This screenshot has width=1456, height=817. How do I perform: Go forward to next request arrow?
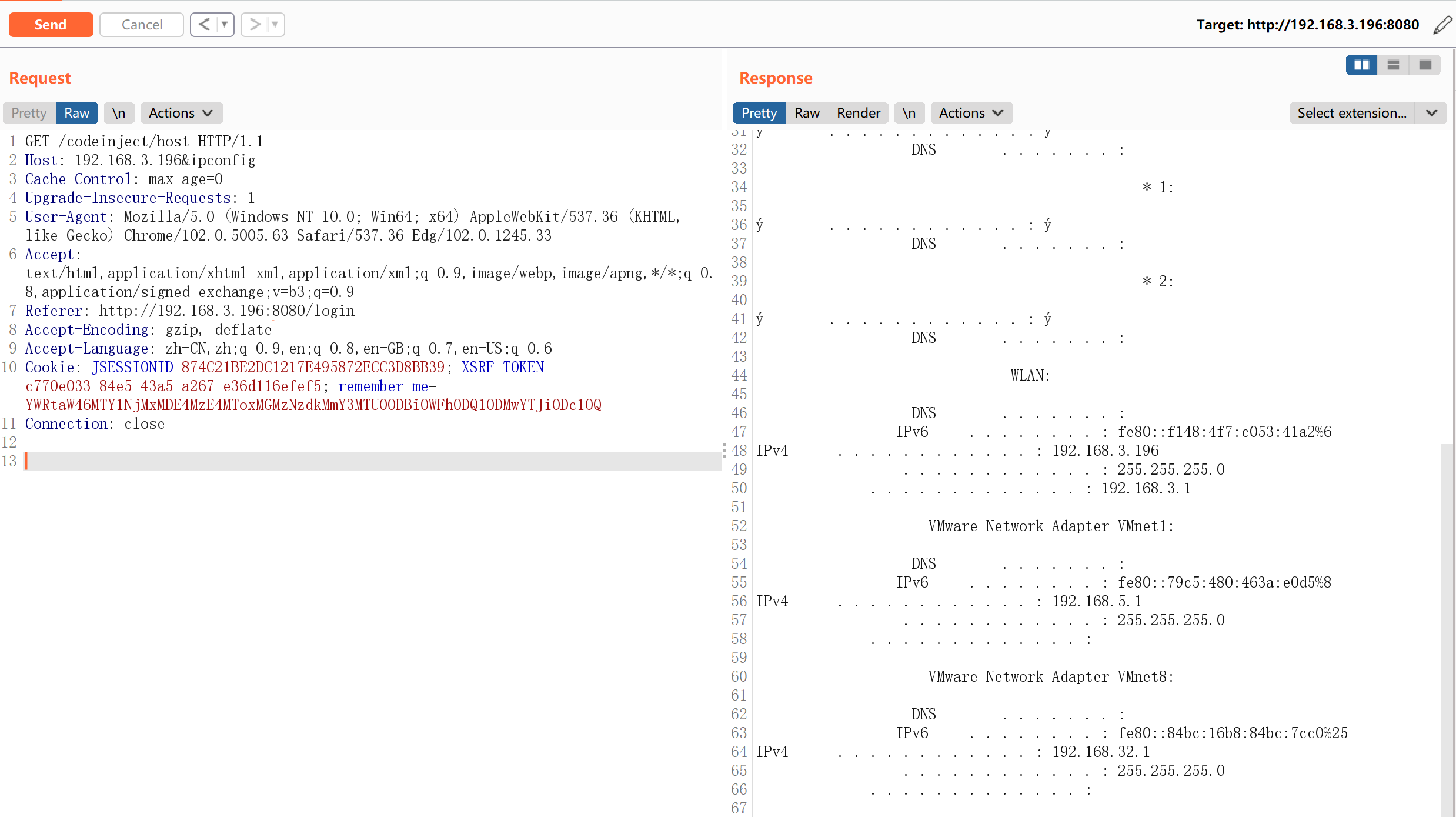(x=255, y=25)
